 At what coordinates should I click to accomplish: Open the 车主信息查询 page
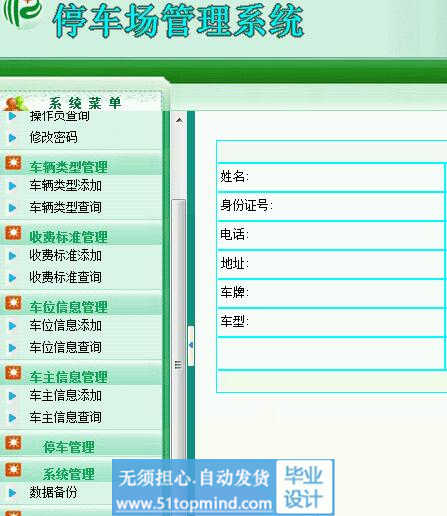click(x=65, y=417)
